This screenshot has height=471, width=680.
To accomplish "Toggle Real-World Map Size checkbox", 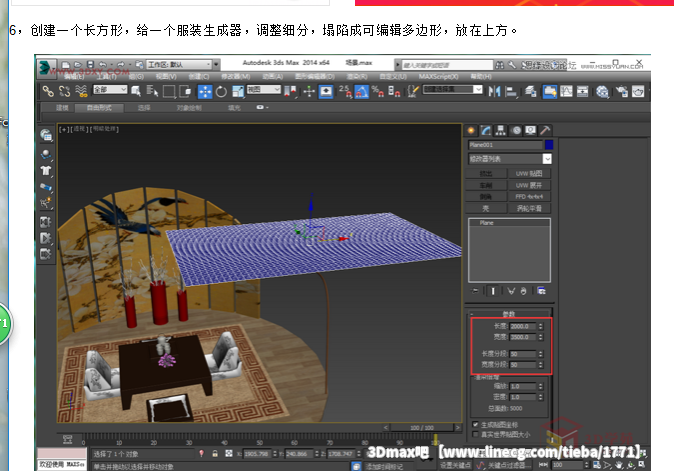I will pos(475,434).
